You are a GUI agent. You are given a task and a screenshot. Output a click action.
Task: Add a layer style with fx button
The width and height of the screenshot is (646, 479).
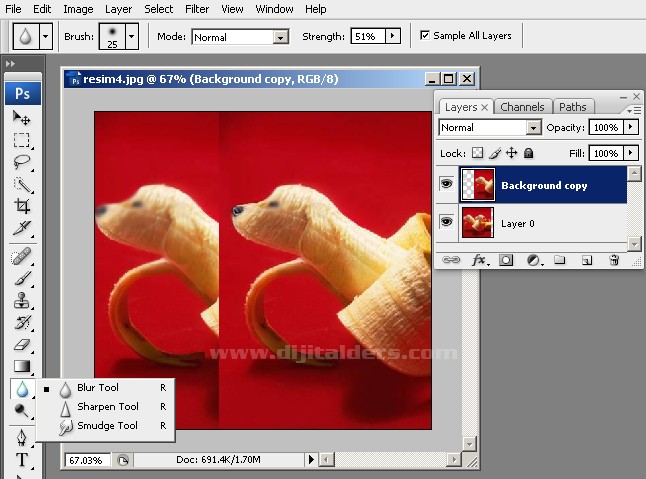[480, 260]
